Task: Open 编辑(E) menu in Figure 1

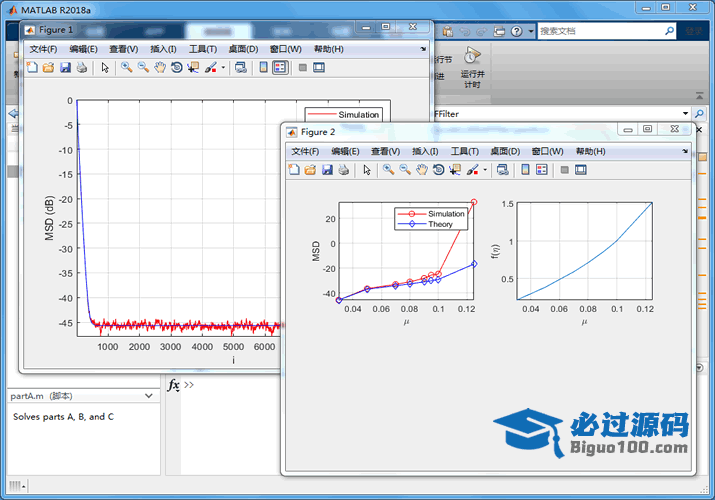Action: (83, 49)
